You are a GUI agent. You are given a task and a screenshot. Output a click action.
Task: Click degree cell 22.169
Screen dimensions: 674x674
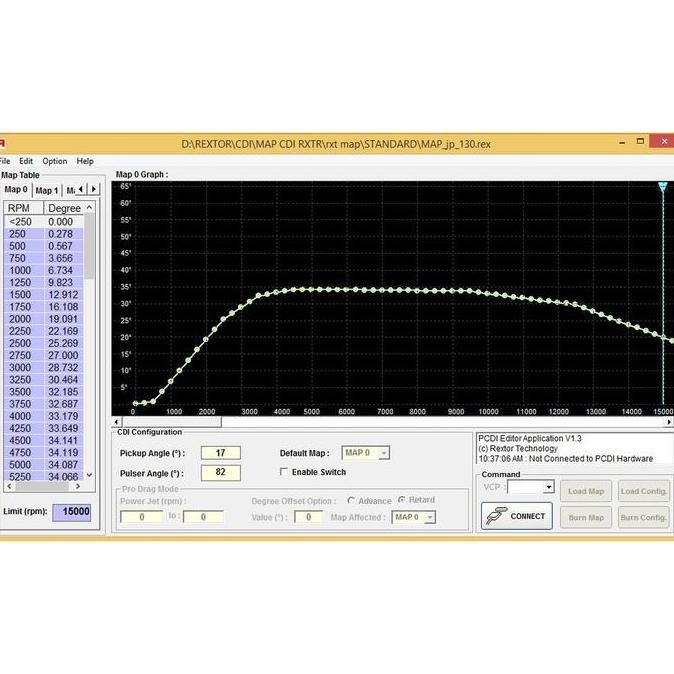[64, 331]
